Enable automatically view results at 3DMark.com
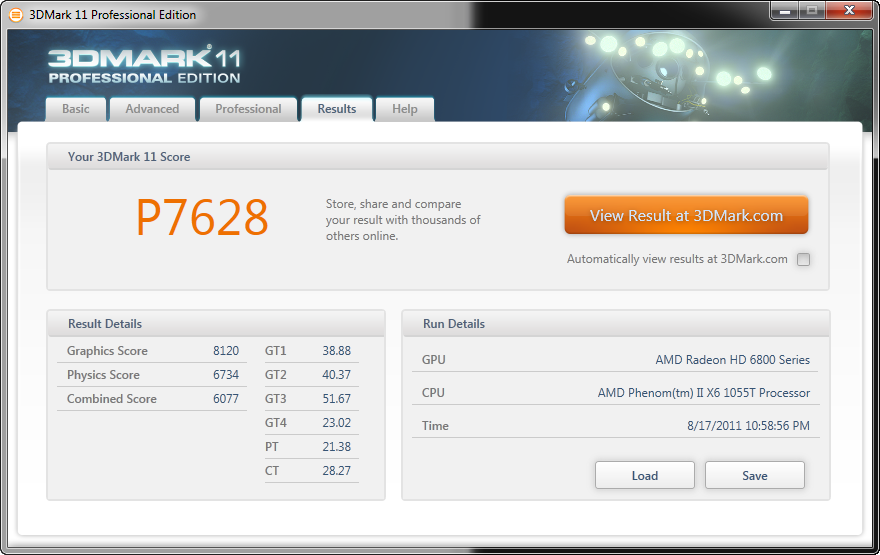Image resolution: width=880 pixels, height=555 pixels. click(804, 259)
